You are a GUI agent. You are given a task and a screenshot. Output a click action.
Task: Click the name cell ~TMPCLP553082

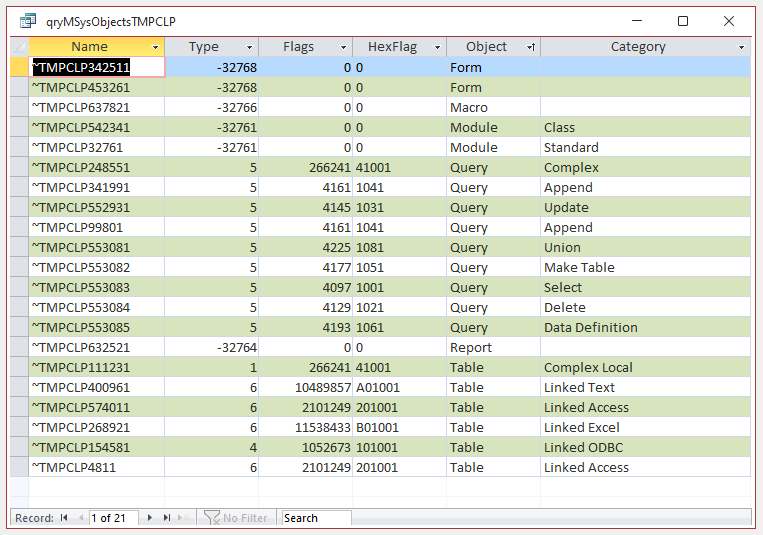[97, 267]
